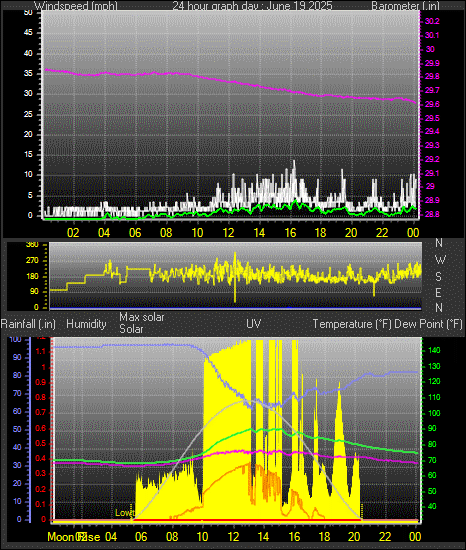Click the 25 value on windspeed axis
This screenshot has width=466, height=550.
click(28, 114)
